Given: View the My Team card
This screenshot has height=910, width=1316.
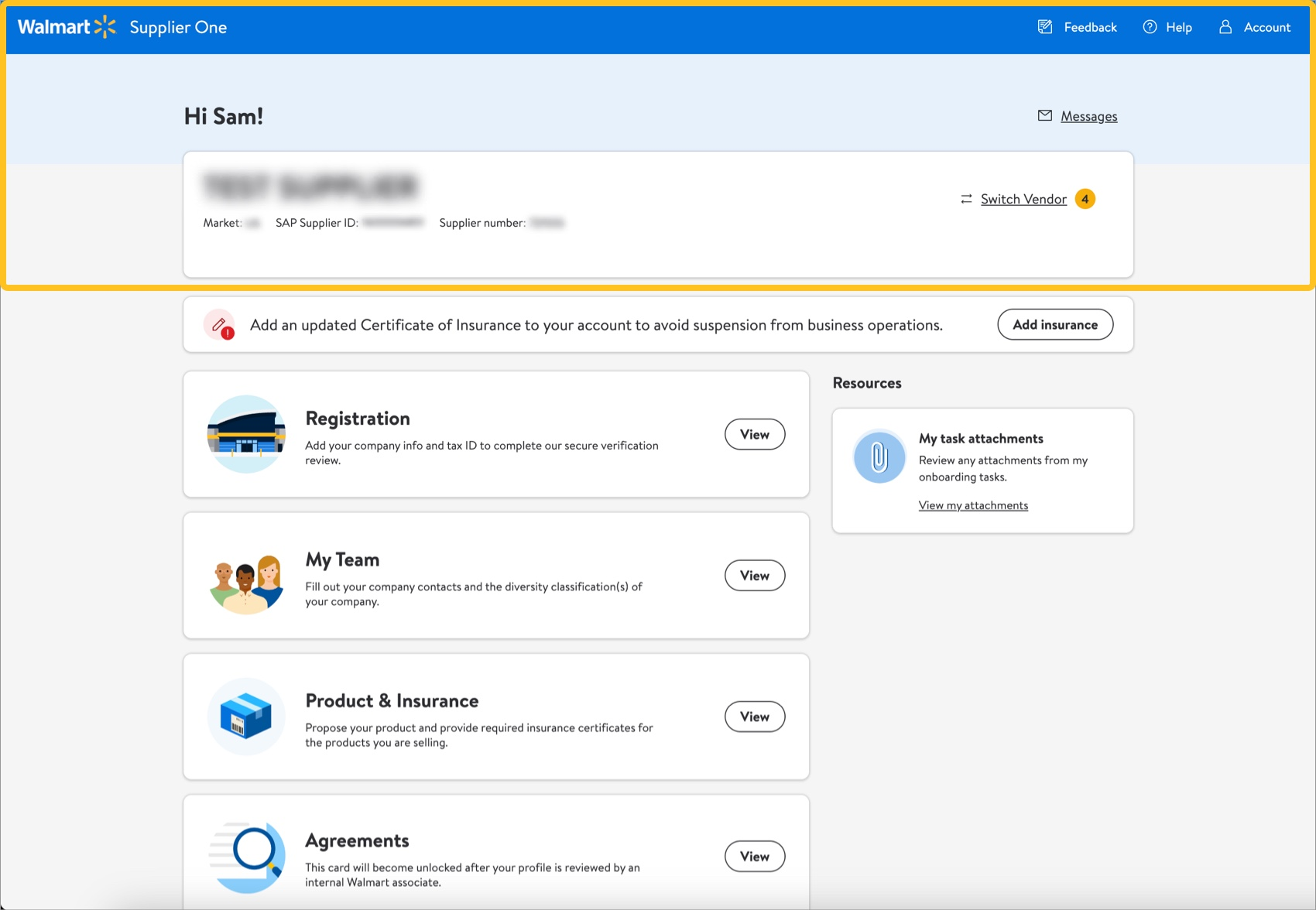Looking at the screenshot, I should (755, 575).
